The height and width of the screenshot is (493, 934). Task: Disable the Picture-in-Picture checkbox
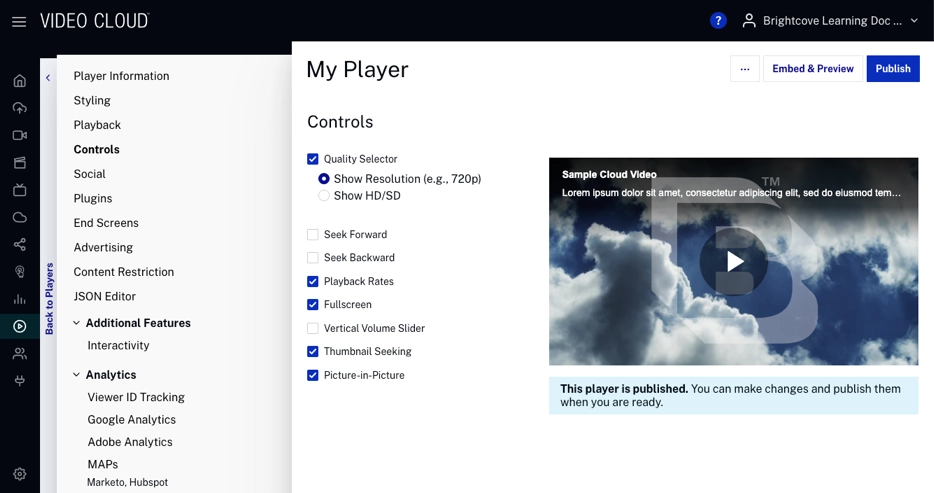pos(313,376)
